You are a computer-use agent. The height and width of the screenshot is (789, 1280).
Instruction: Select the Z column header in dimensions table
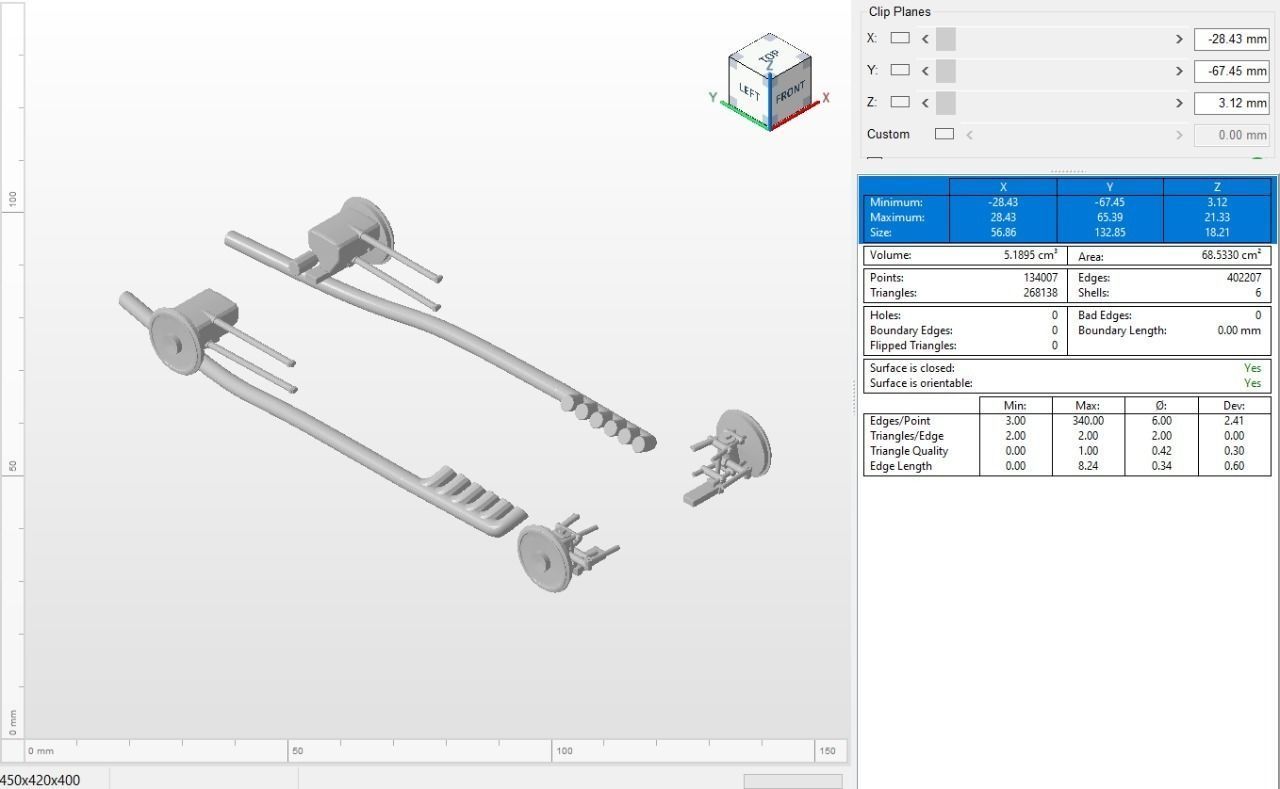click(1217, 187)
